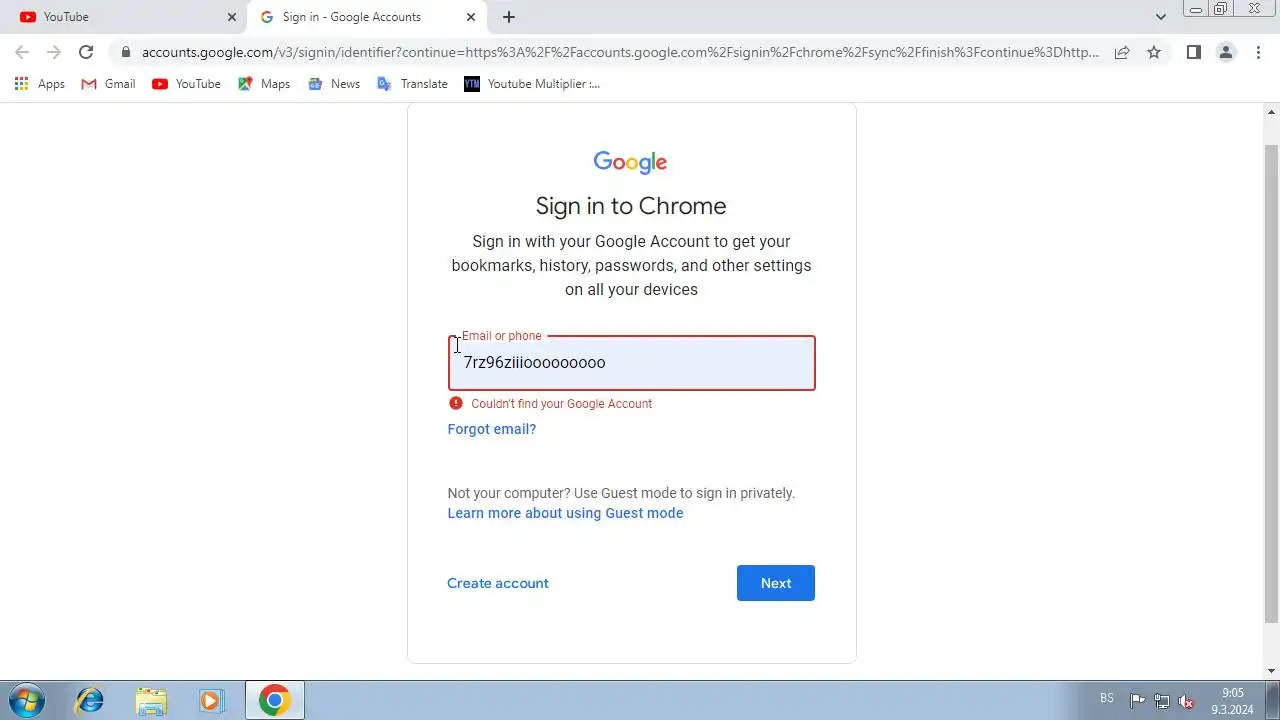Open the Windows Start menu

[26, 700]
